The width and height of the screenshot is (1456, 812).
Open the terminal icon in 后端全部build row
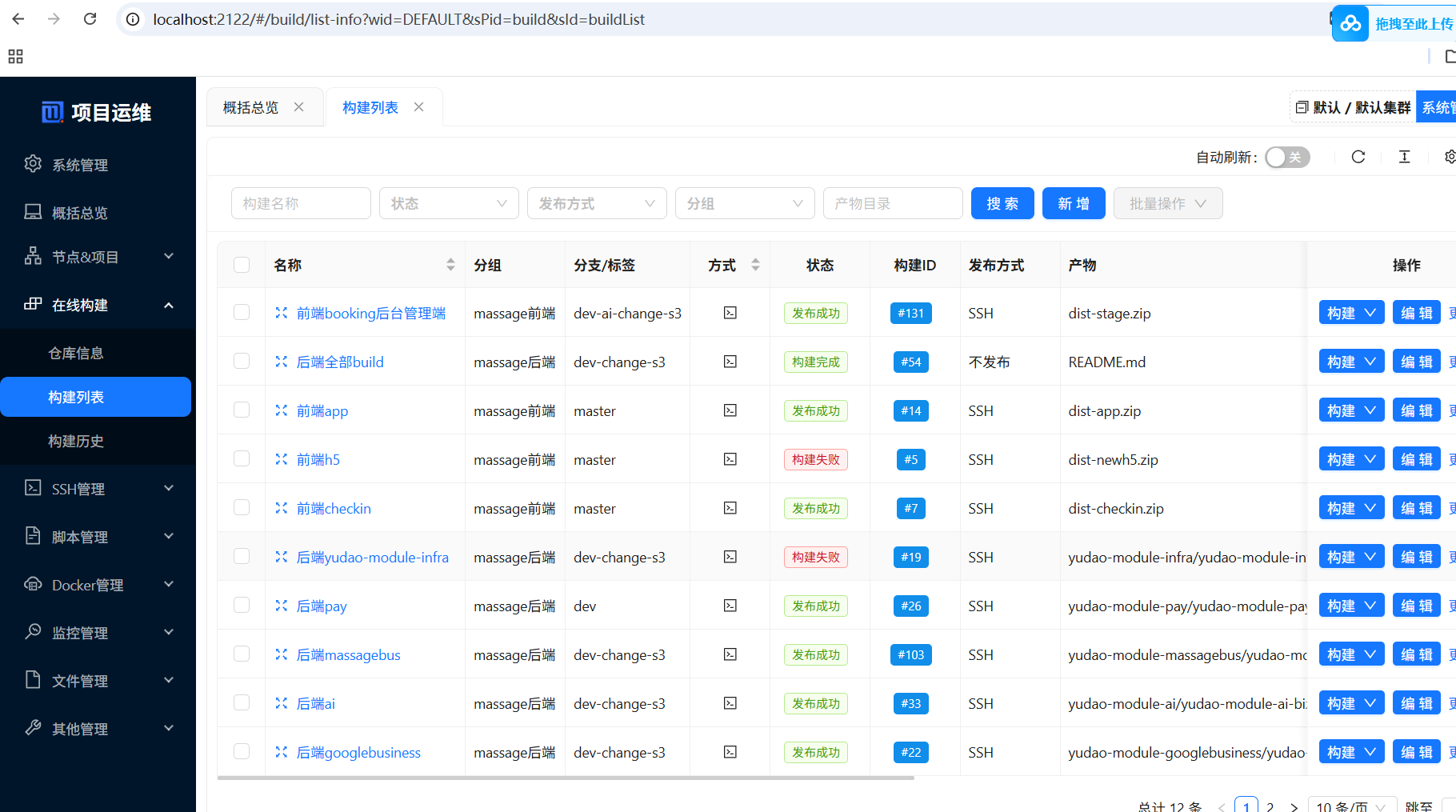coord(730,362)
